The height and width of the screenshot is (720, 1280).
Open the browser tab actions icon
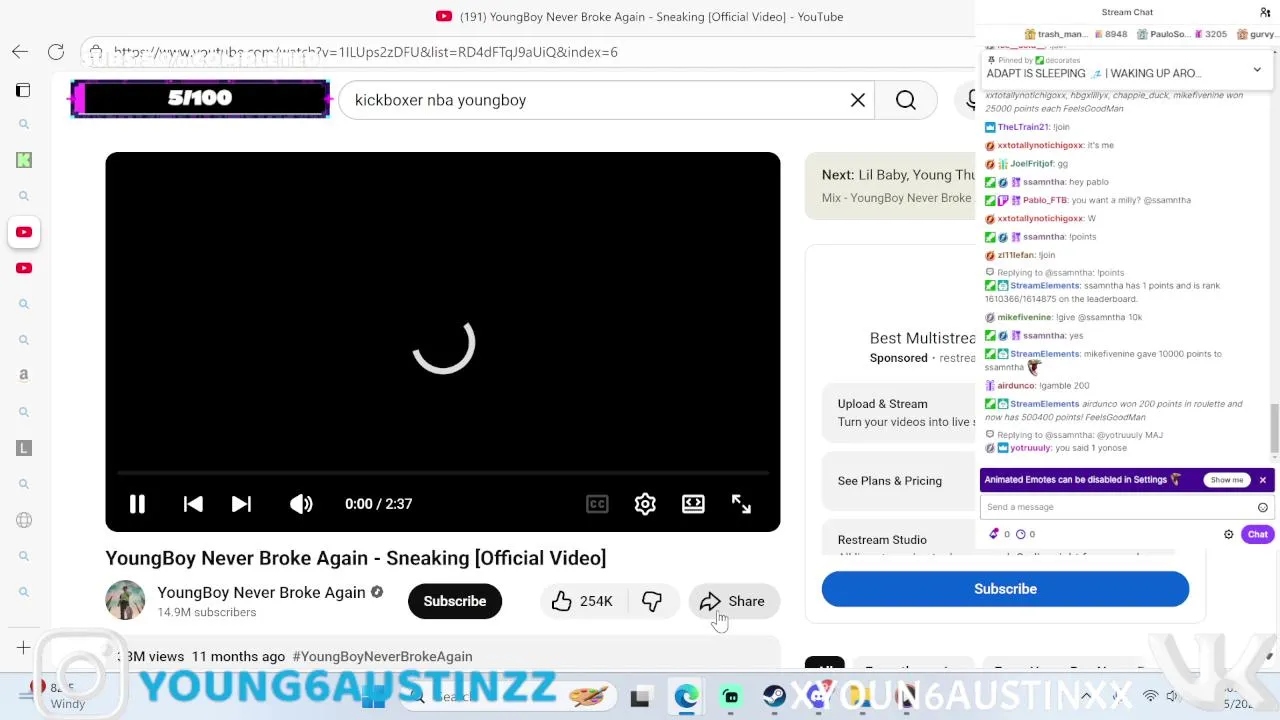pos(23,90)
